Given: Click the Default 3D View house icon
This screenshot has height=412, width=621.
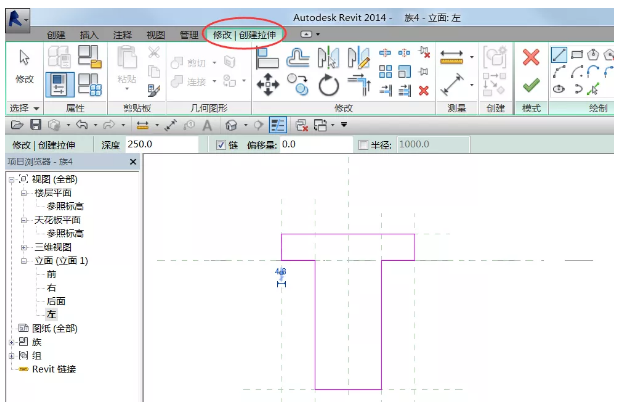Looking at the screenshot, I should click(x=231, y=126).
